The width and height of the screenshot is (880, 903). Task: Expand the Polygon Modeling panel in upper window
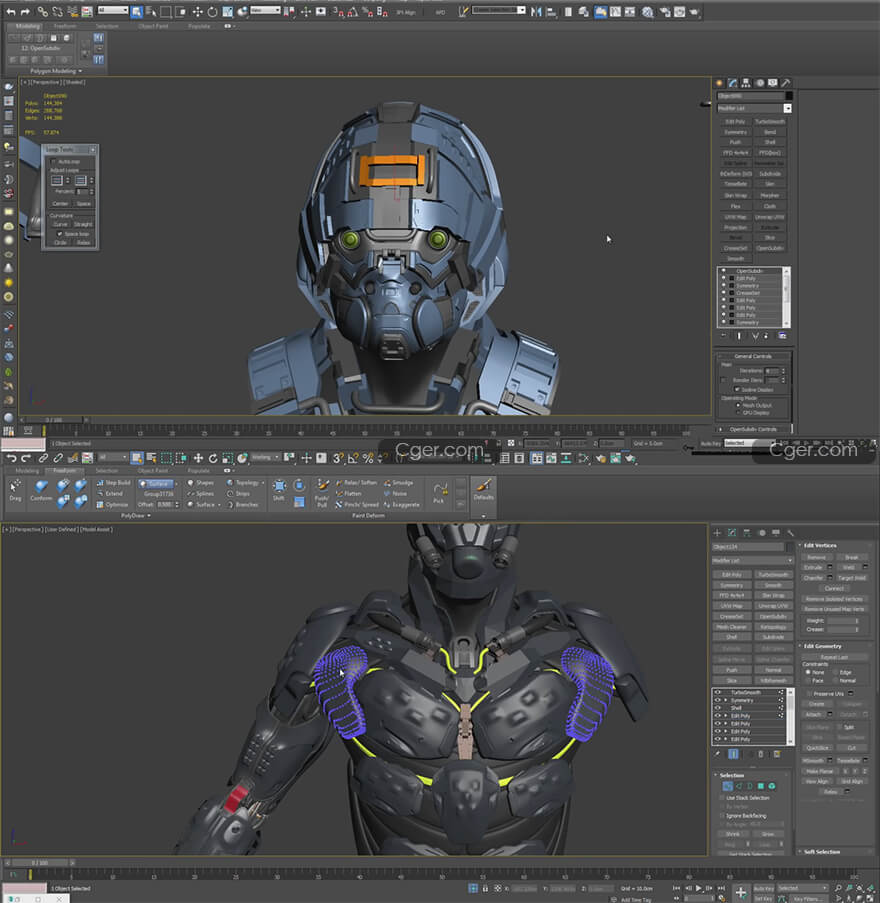[56, 71]
